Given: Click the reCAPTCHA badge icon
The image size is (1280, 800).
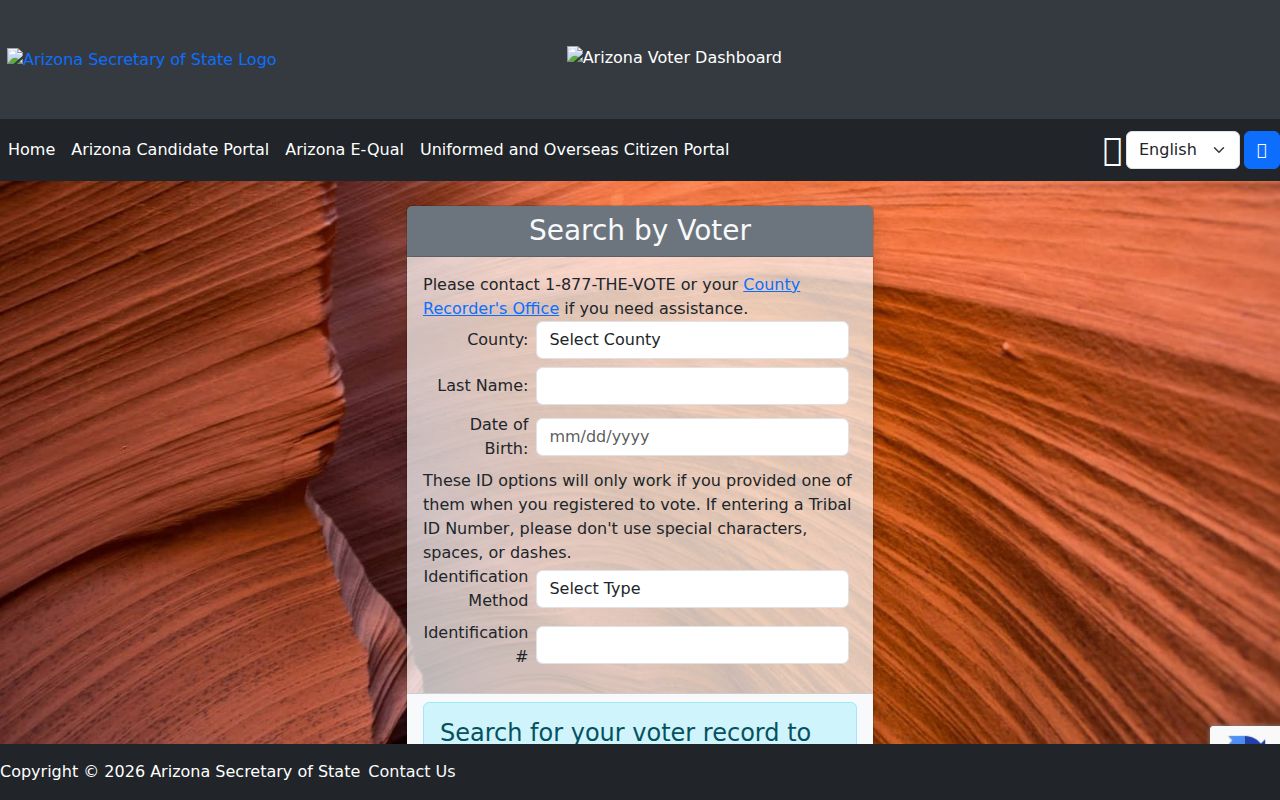Looking at the screenshot, I should click(1245, 736).
